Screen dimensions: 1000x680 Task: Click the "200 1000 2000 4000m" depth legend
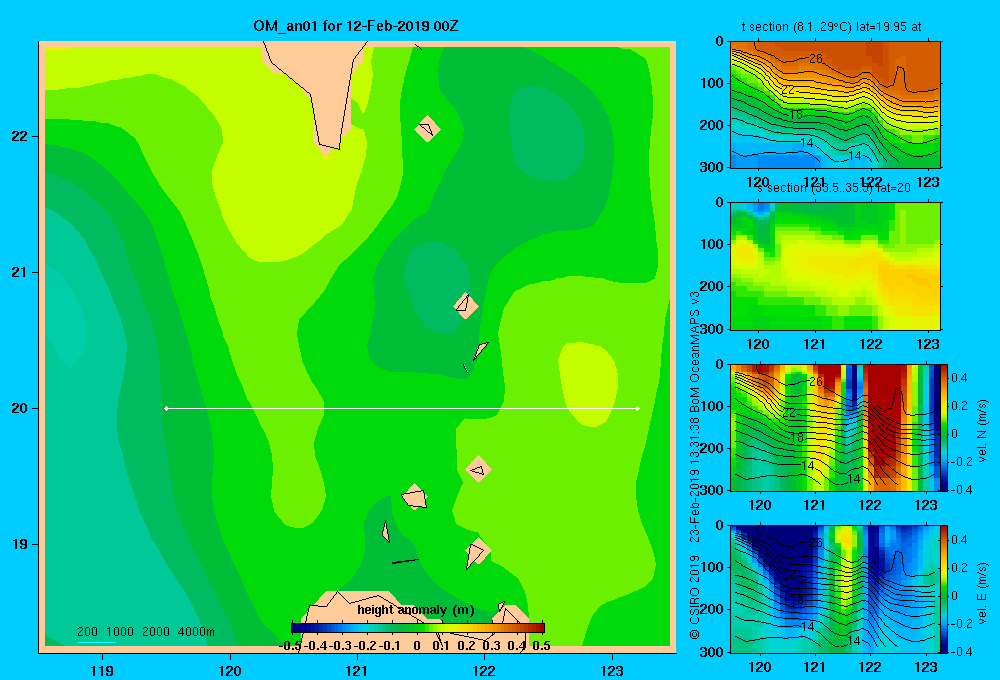[145, 632]
